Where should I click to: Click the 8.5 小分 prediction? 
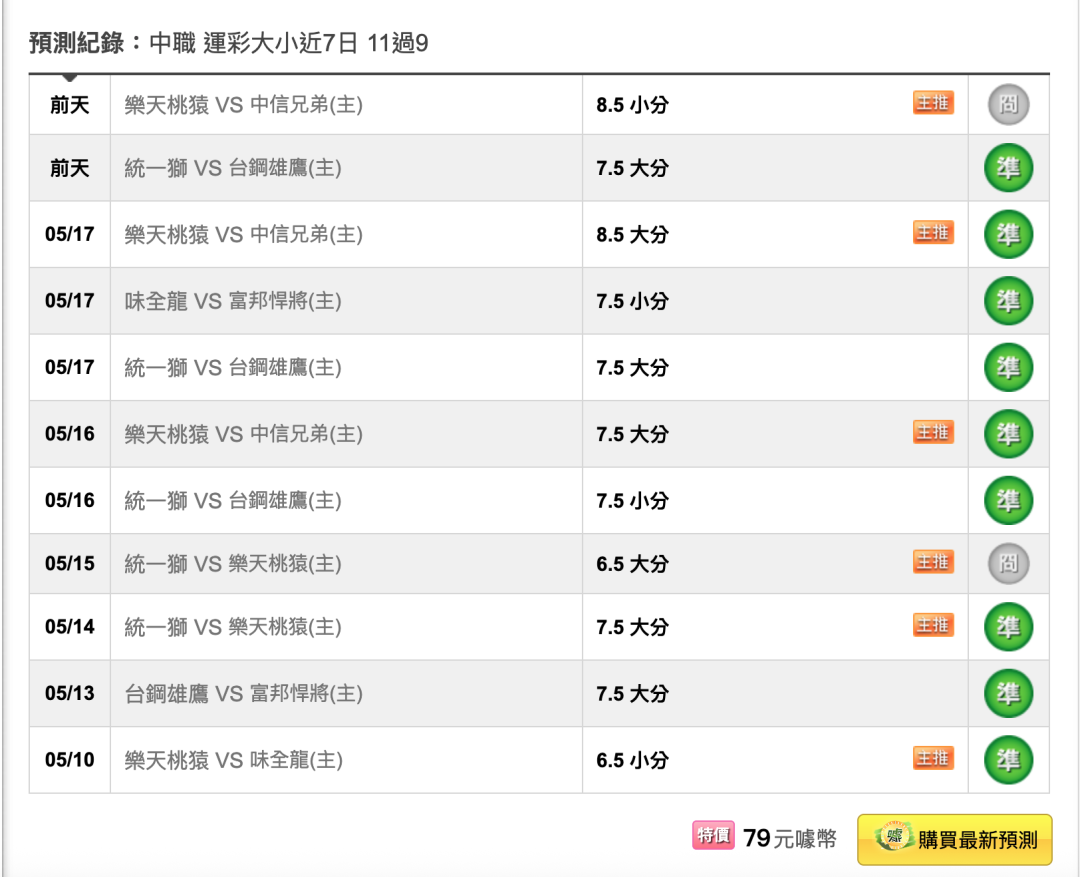coord(632,105)
